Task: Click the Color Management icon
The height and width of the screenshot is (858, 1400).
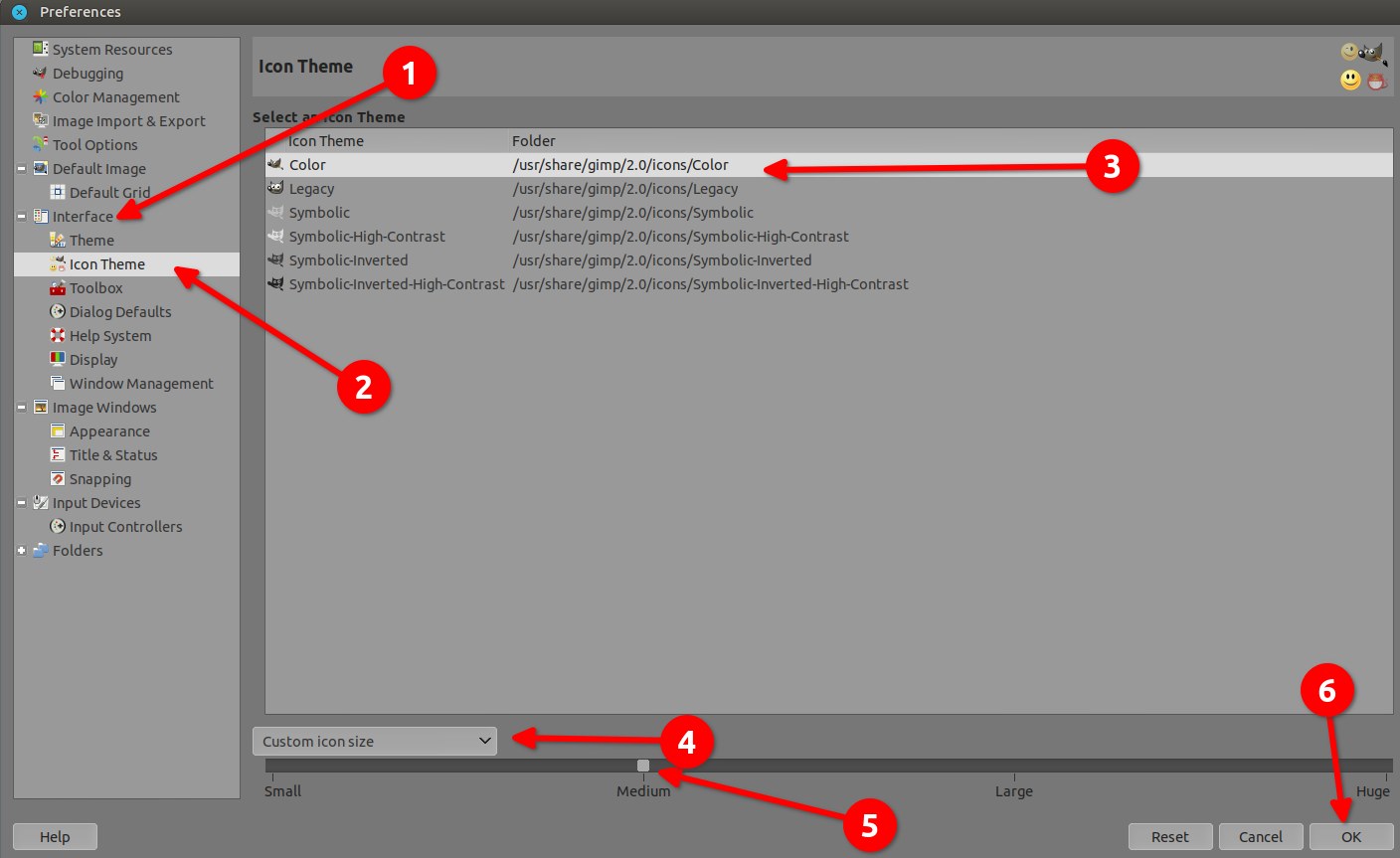Action: click(x=41, y=96)
